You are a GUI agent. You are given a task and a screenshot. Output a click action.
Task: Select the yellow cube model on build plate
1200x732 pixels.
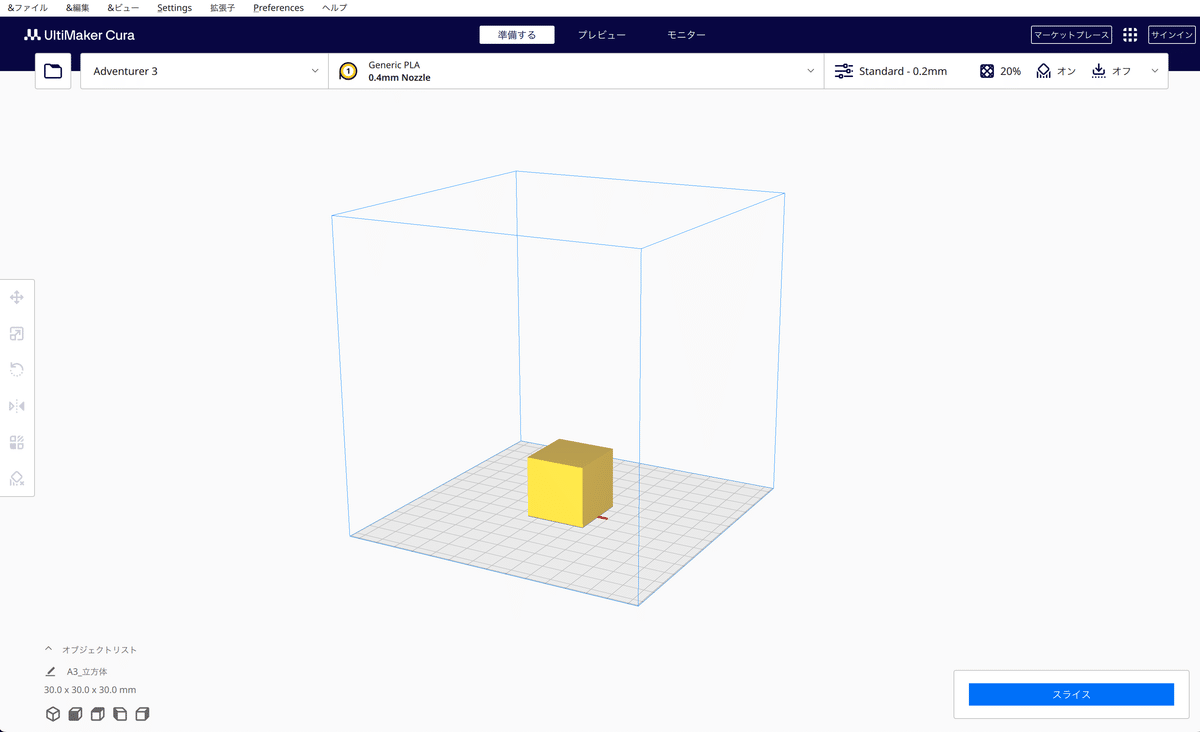tap(568, 484)
